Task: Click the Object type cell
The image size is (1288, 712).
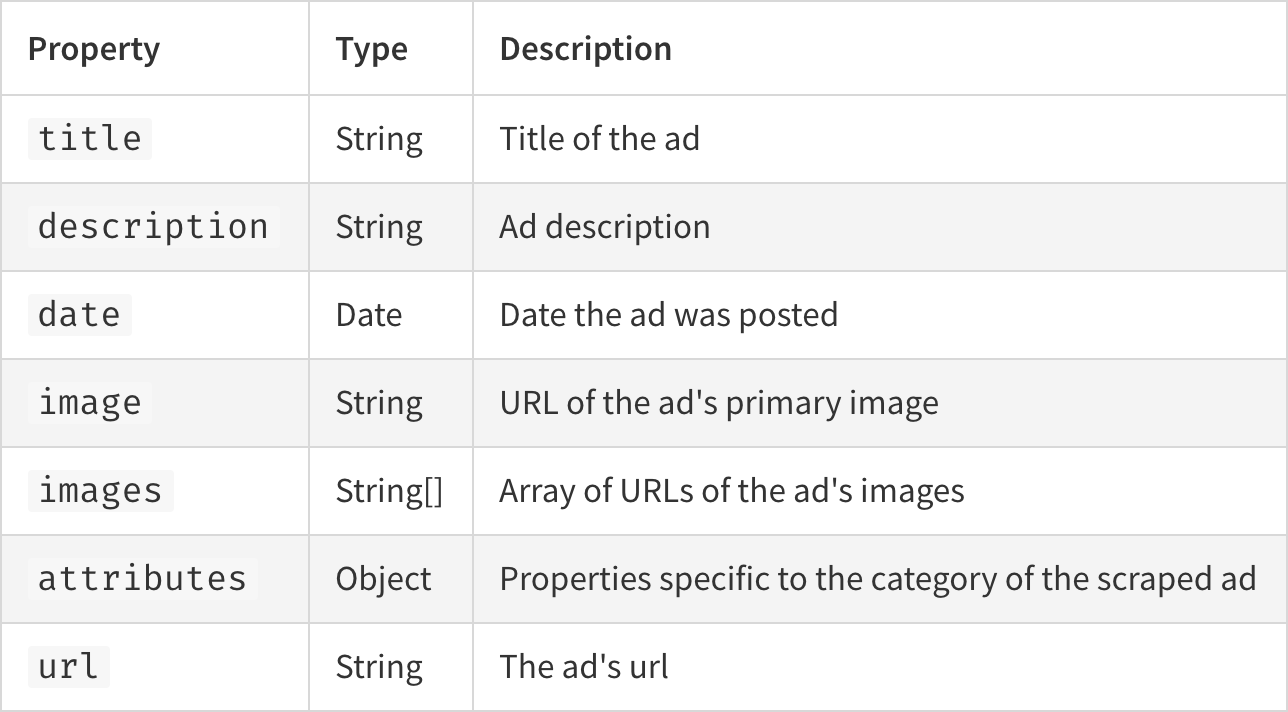Action: (x=383, y=579)
